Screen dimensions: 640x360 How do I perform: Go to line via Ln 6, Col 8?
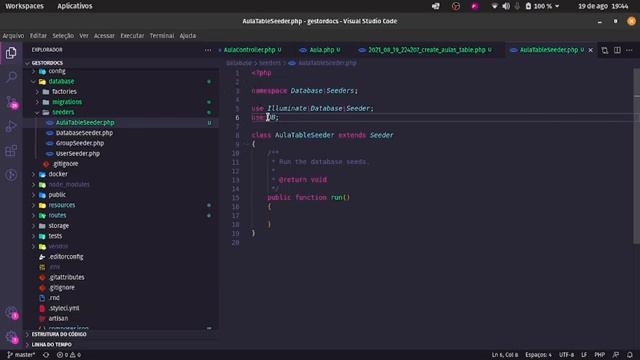[504, 355]
